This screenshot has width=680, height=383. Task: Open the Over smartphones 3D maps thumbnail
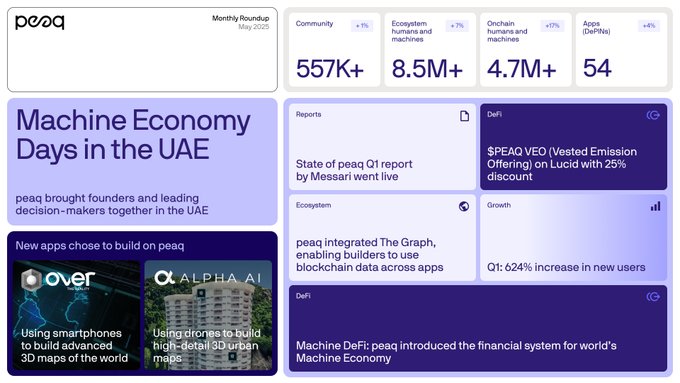click(76, 315)
